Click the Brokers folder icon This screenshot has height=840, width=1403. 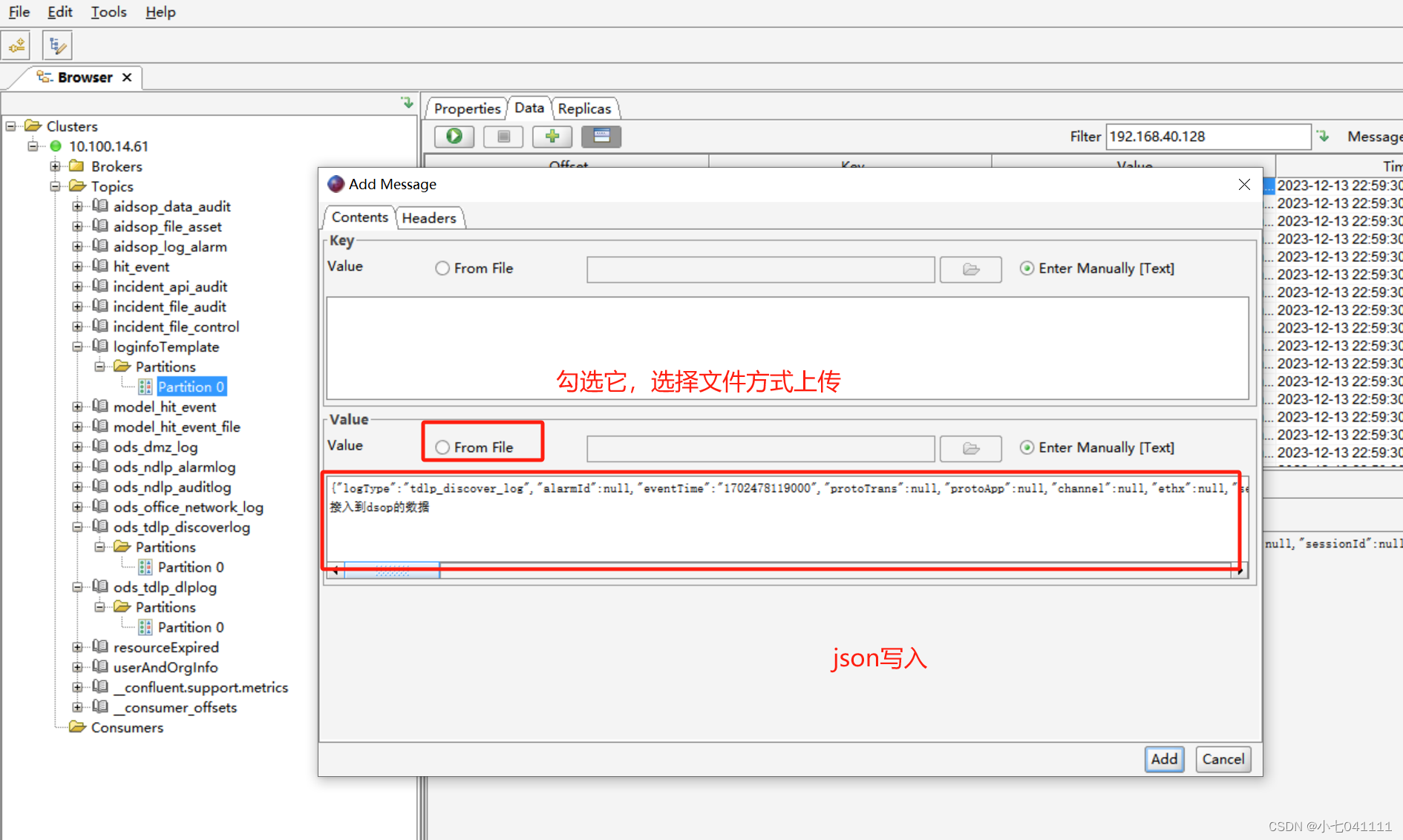[77, 166]
